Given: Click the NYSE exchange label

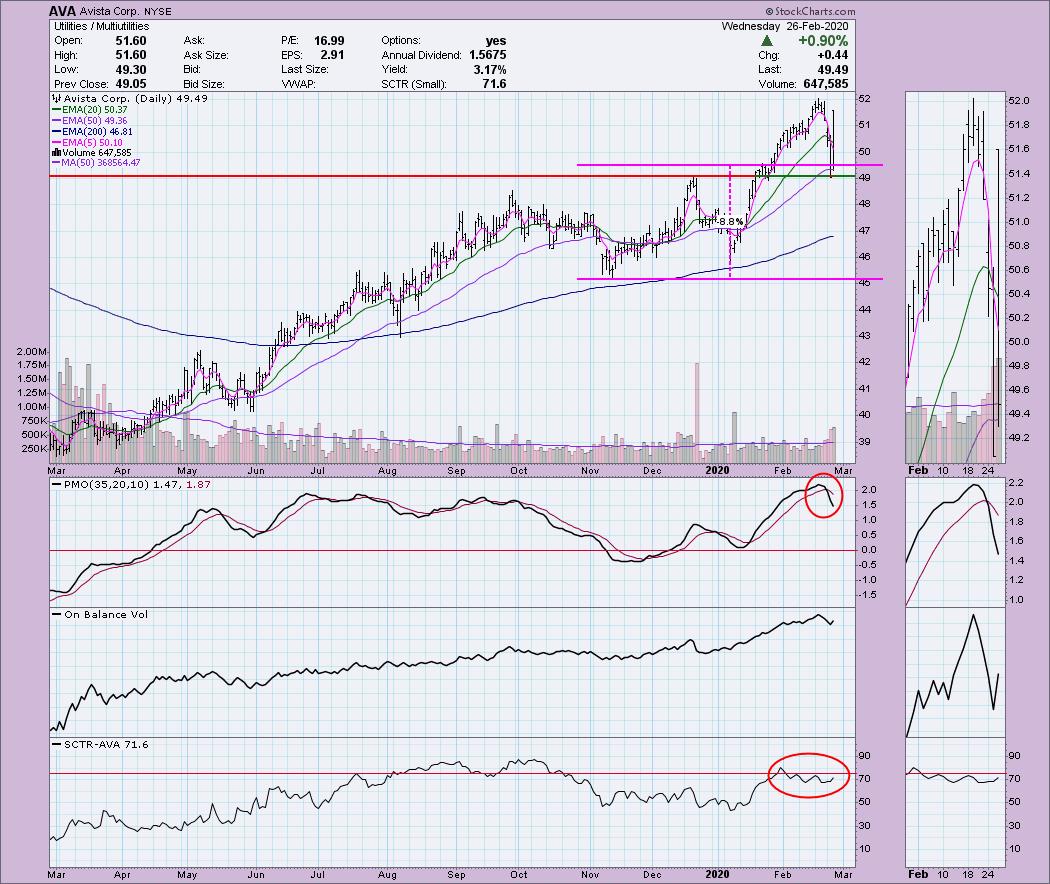Looking at the screenshot, I should (157, 11).
